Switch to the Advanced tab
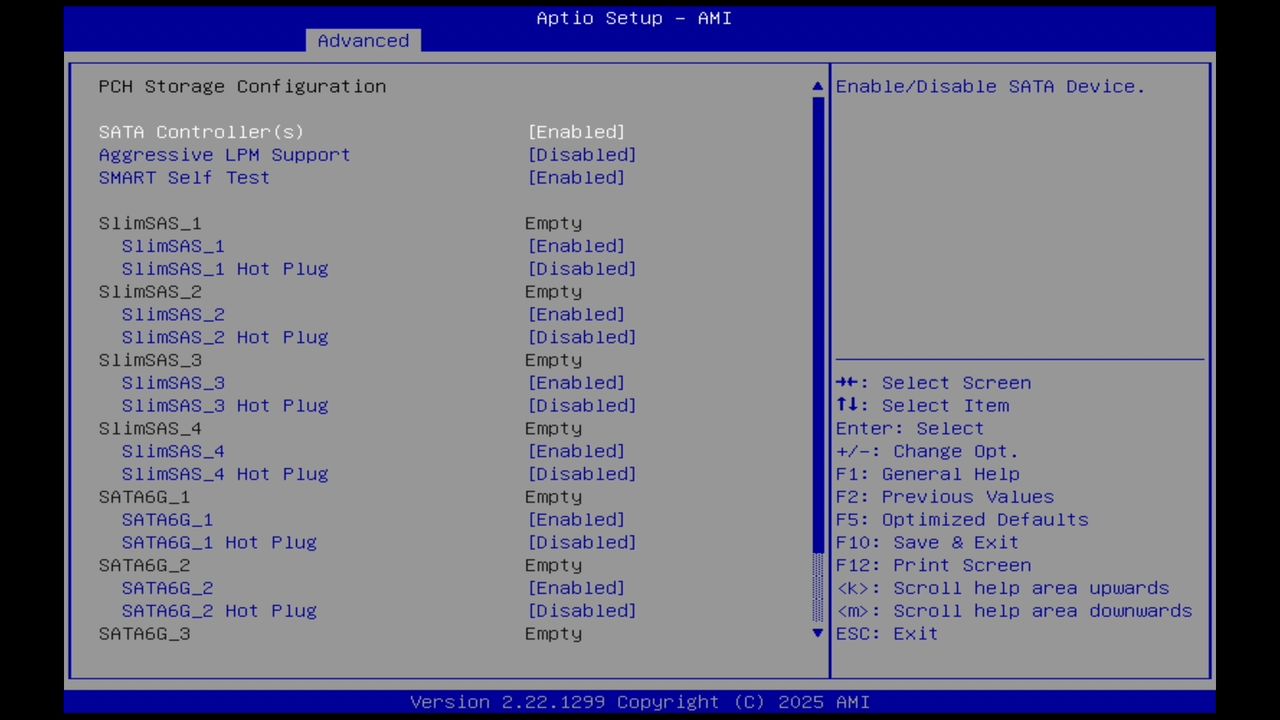 [x=363, y=40]
